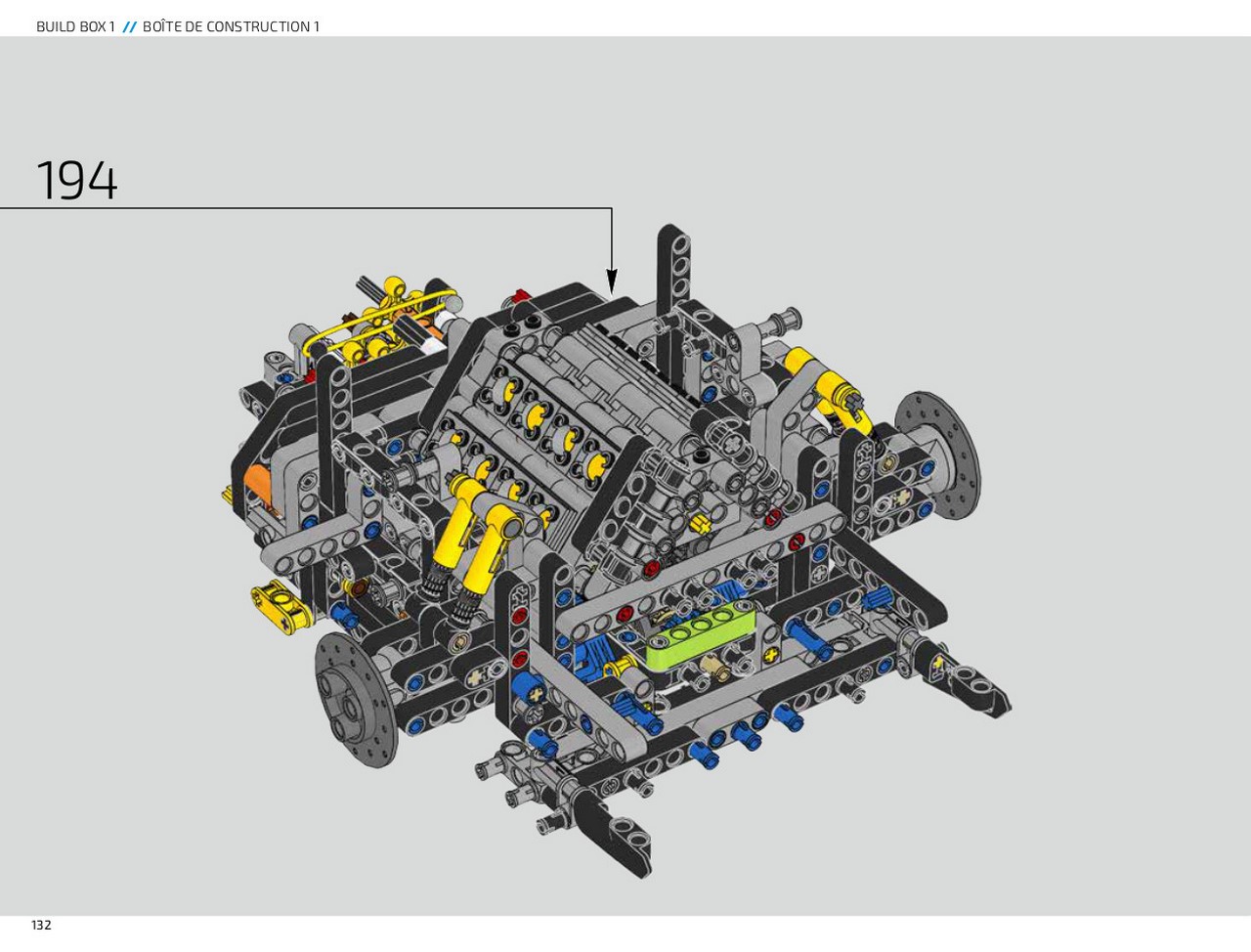The height and width of the screenshot is (952, 1251).
Task: Click the step number 194
Action: (x=77, y=181)
